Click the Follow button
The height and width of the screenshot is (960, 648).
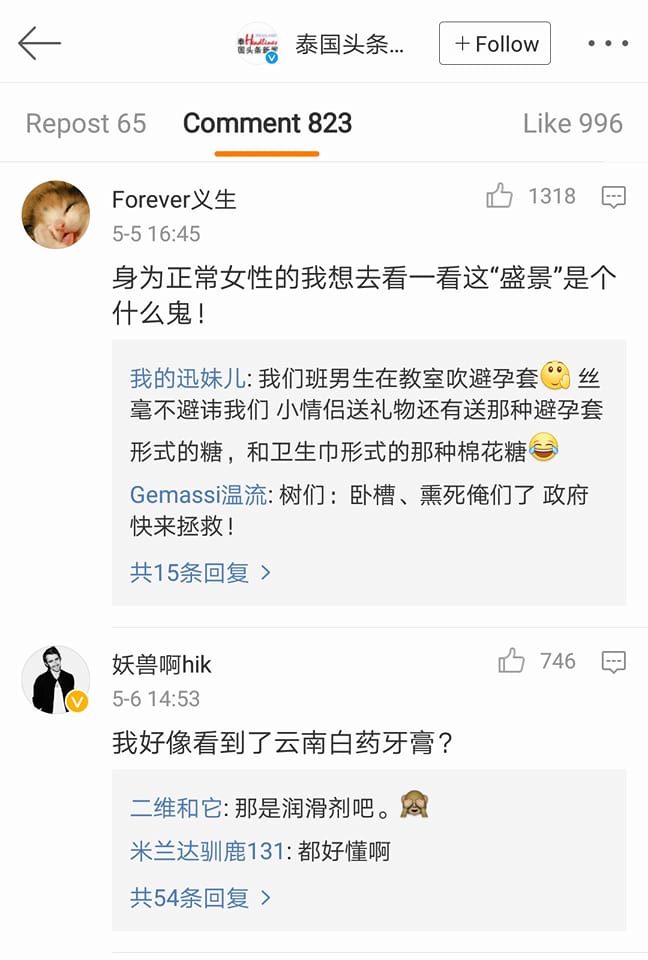pyautogui.click(x=495, y=44)
